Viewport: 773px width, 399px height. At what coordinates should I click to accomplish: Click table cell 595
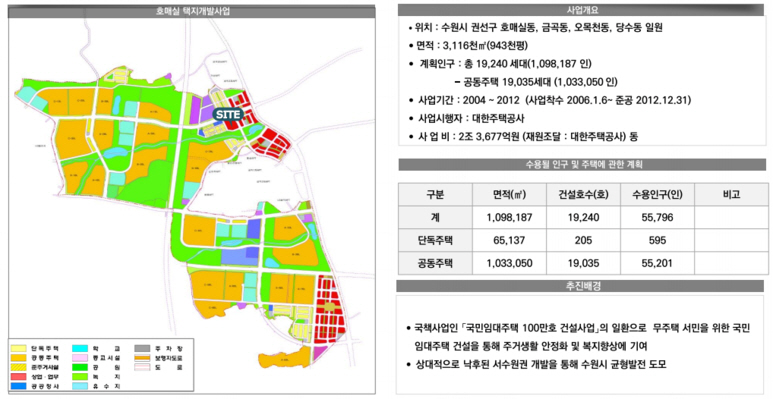tap(657, 240)
